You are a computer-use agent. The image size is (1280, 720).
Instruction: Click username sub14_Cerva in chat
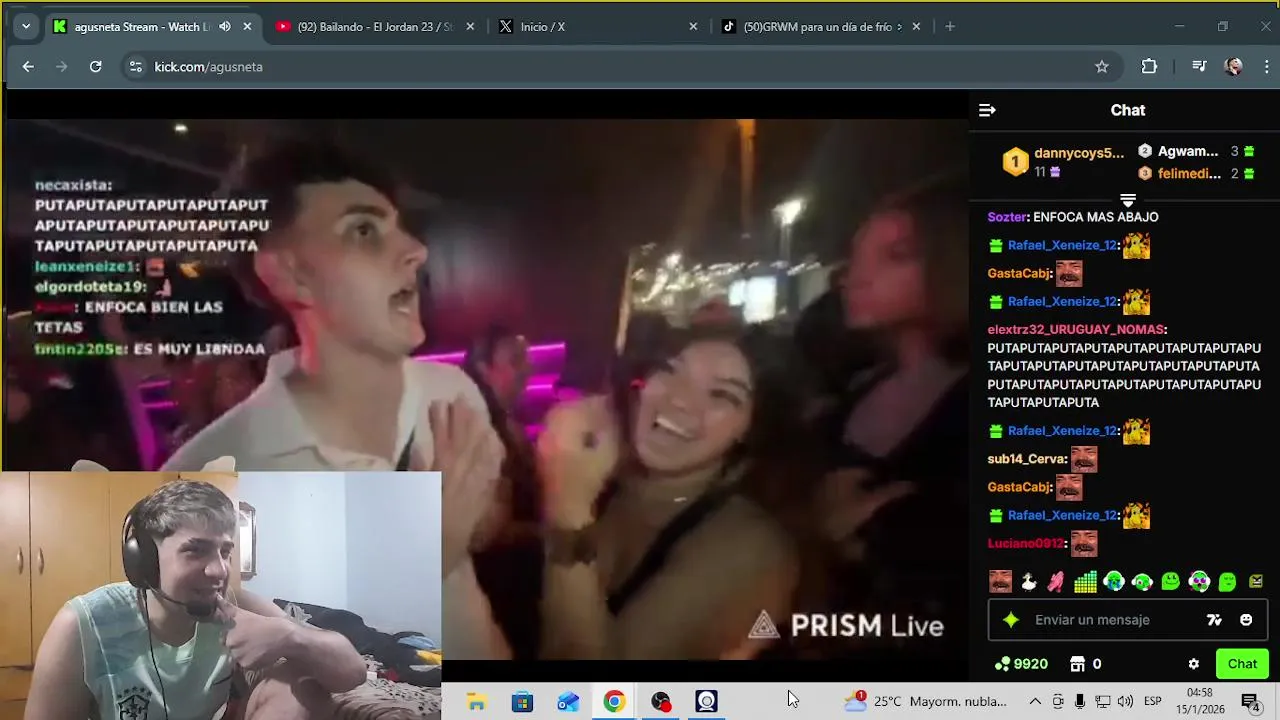(1026, 459)
